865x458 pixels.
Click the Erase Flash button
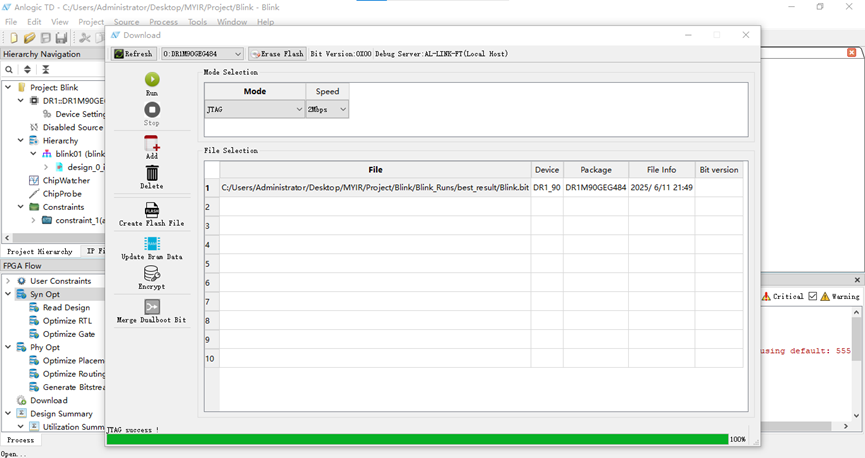pos(277,54)
